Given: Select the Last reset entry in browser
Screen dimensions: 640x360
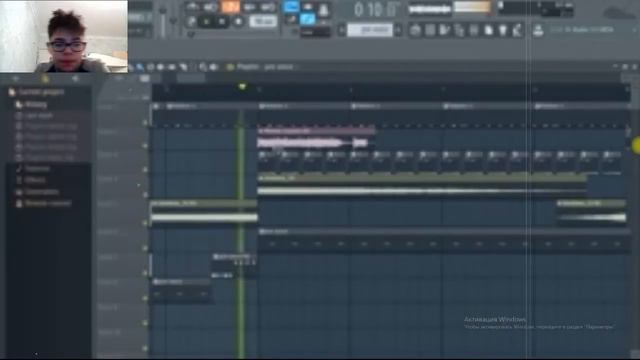Looking at the screenshot, I should coord(34,116).
